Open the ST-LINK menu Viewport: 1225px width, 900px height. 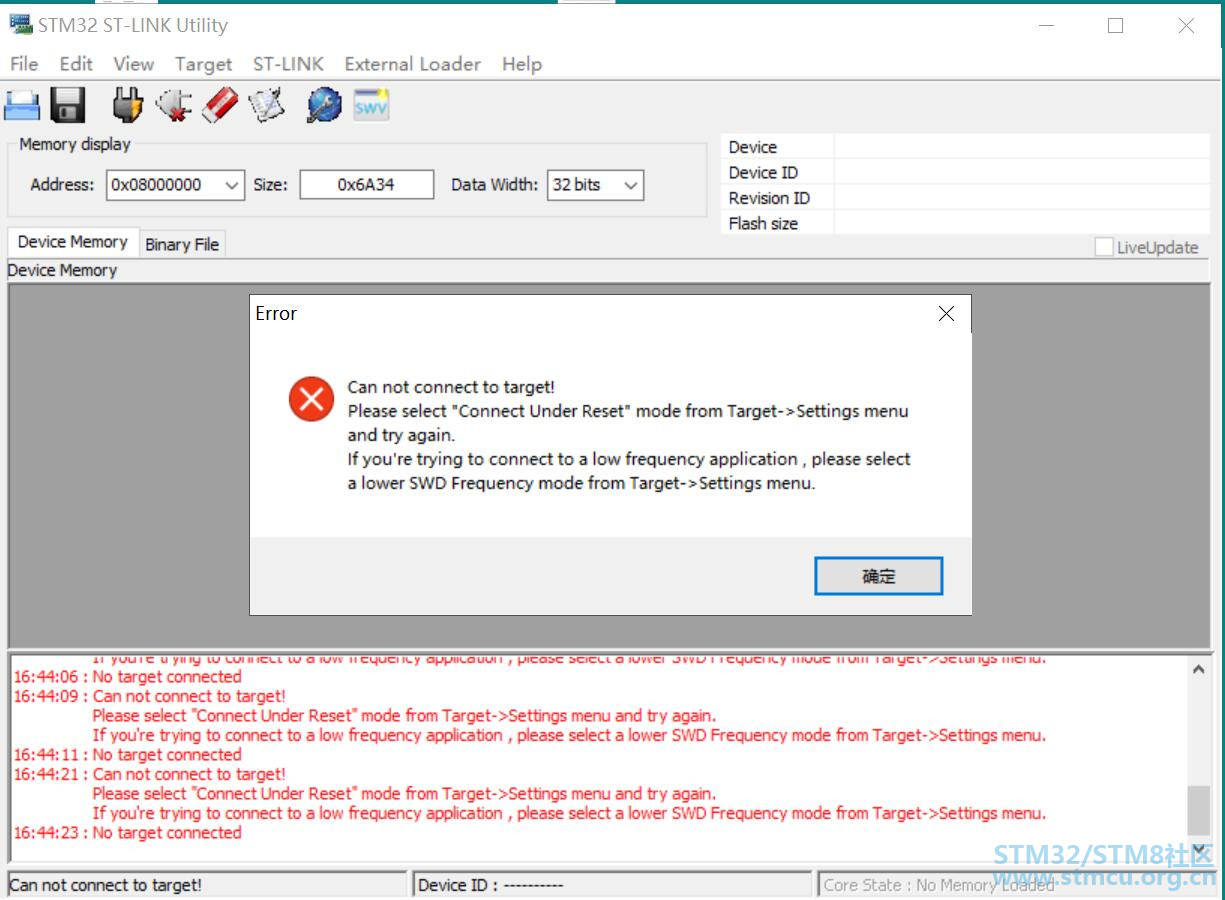pos(288,64)
